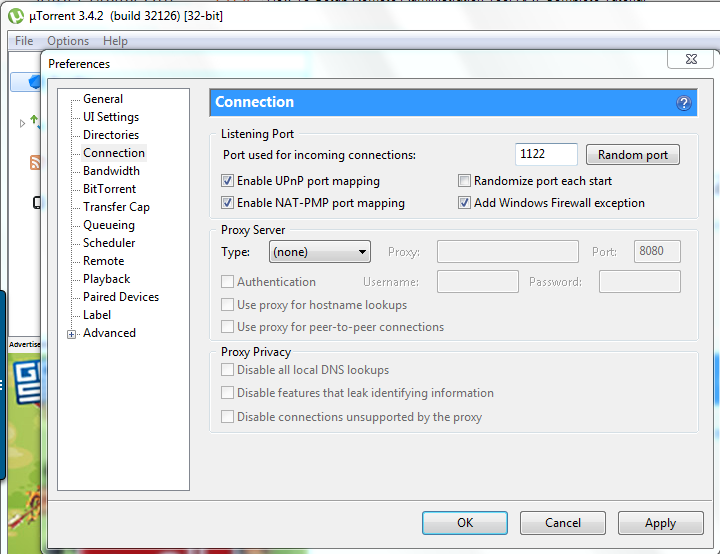Click the proxy Username field

click(478, 282)
